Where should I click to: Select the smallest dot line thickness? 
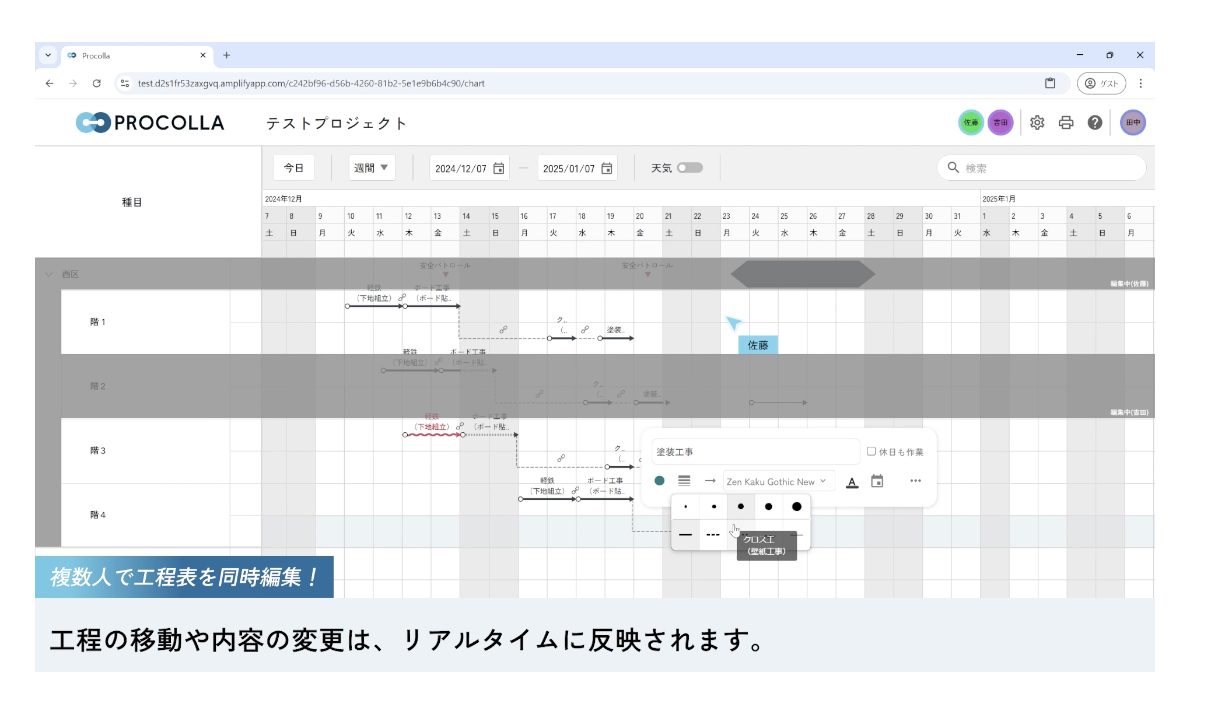(685, 507)
